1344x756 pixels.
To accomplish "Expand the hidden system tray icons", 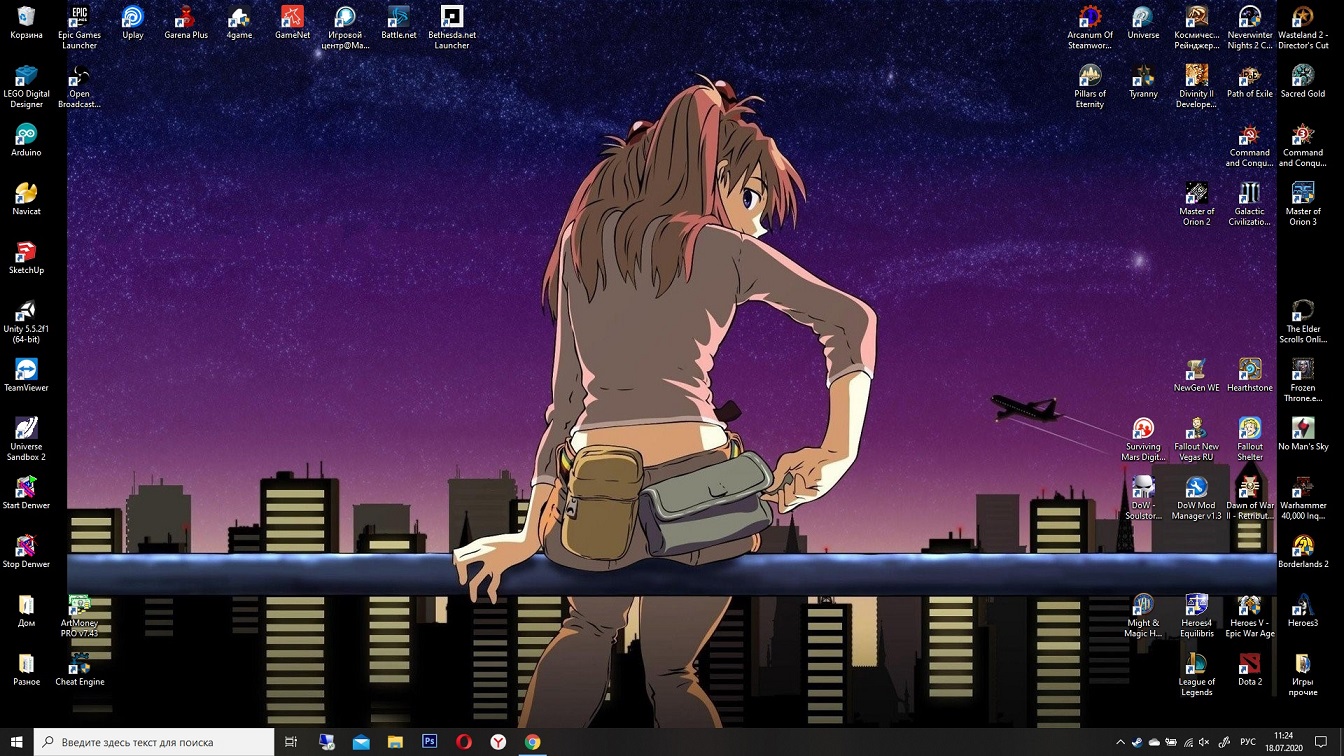I will tap(1120, 742).
